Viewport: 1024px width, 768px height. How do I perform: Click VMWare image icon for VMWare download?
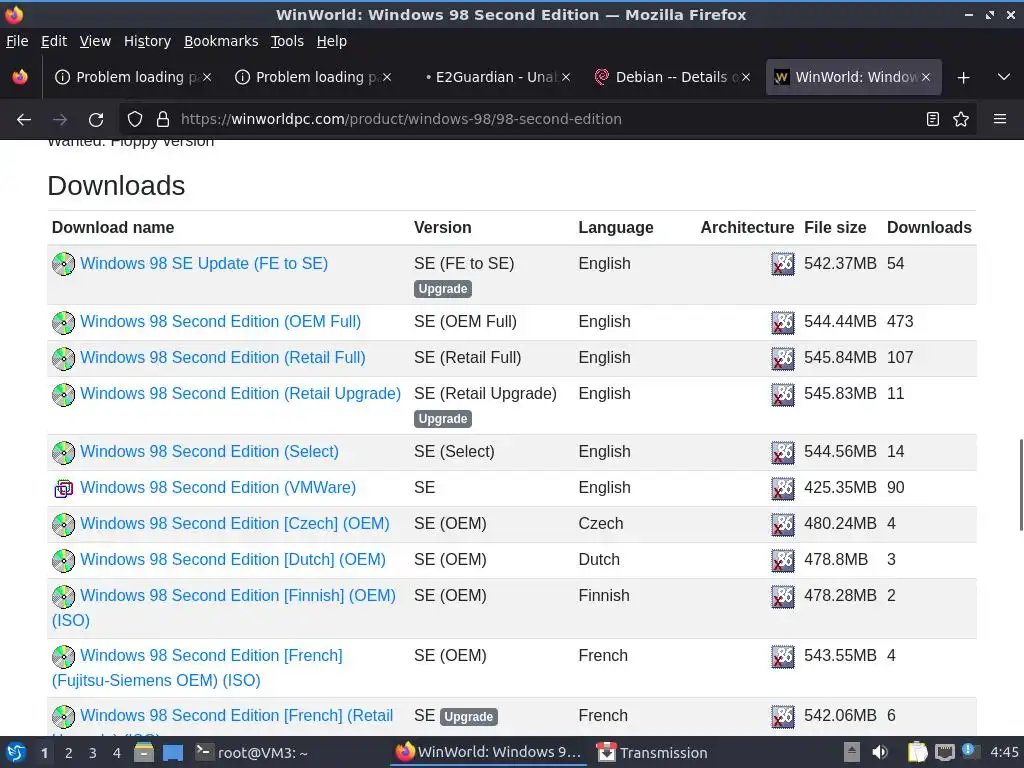click(63, 488)
